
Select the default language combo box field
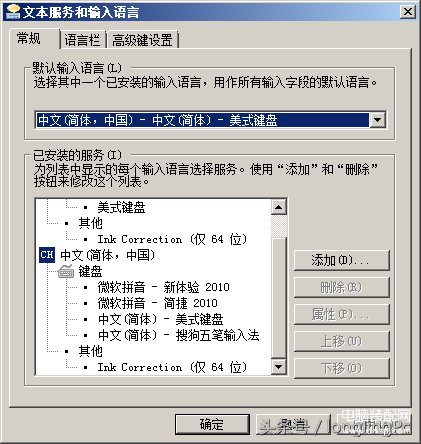click(210, 120)
